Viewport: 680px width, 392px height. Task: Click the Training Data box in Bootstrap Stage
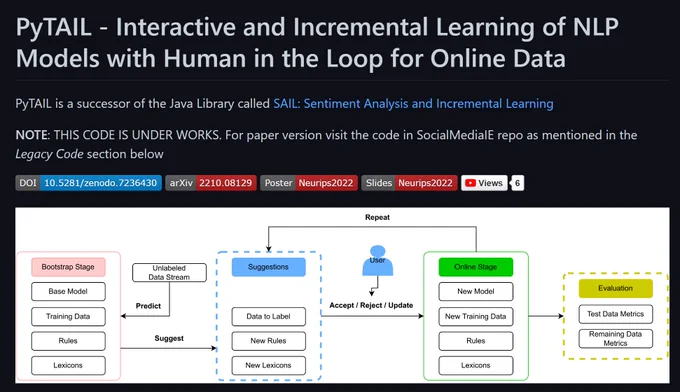click(x=68, y=317)
